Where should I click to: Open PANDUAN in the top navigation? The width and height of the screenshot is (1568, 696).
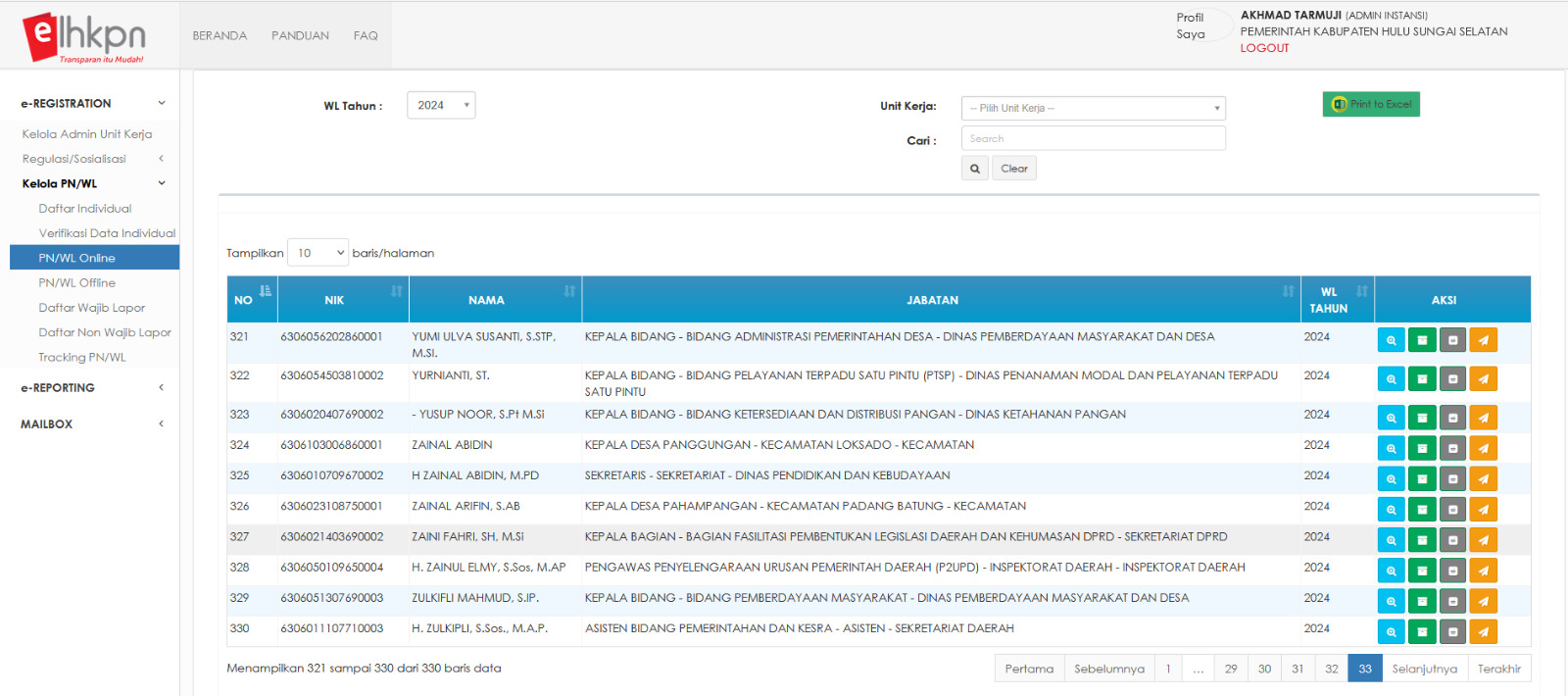pos(300,35)
